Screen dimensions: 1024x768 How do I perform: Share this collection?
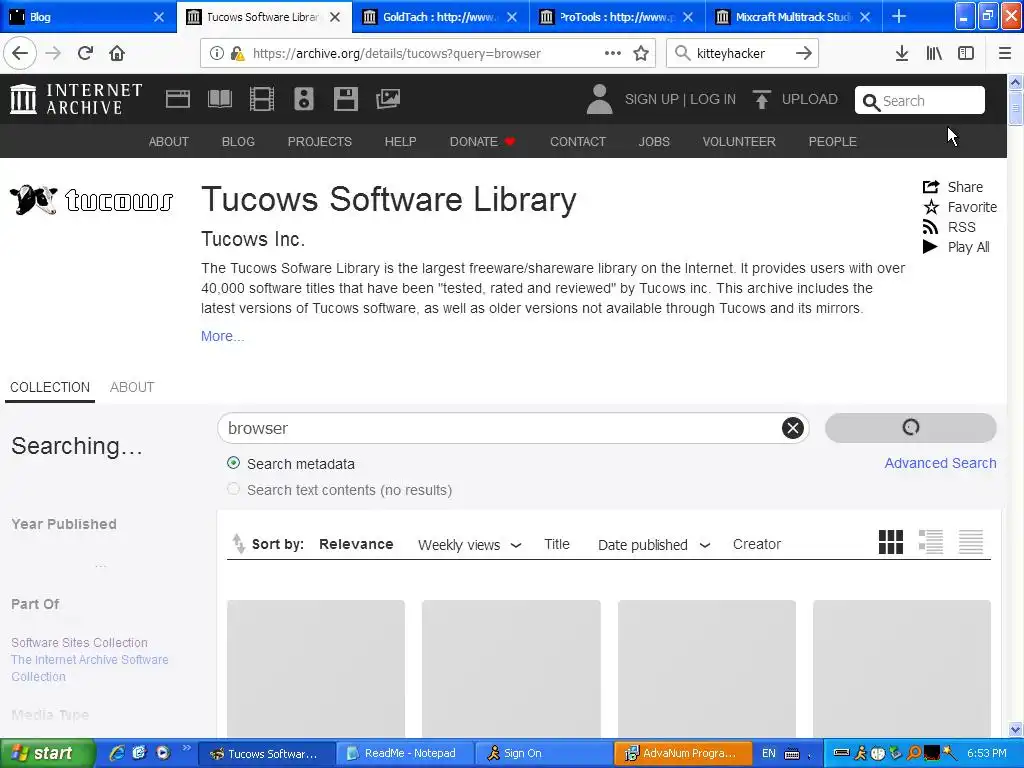click(x=953, y=187)
